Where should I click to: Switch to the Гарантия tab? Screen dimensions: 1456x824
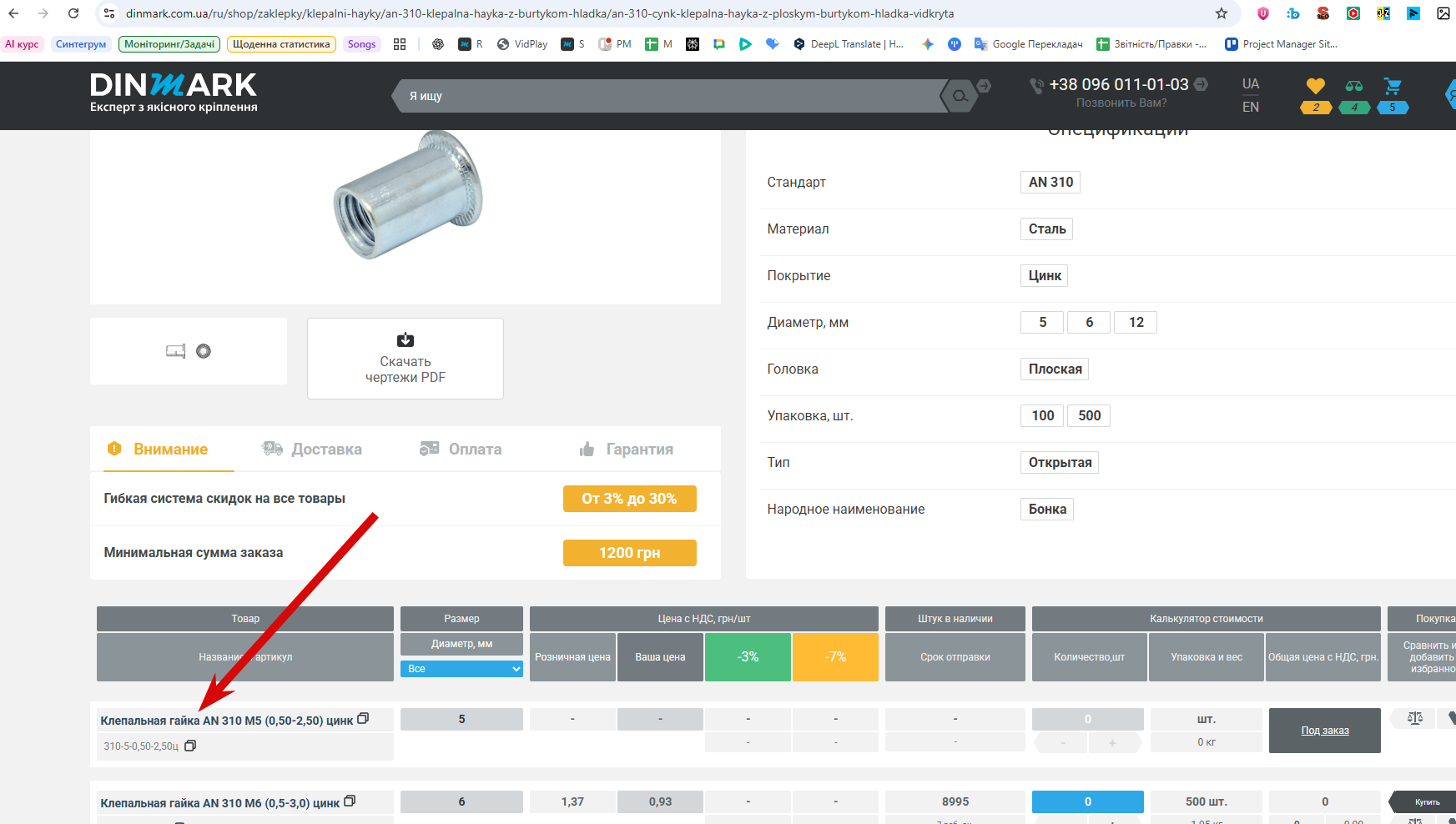pos(627,450)
